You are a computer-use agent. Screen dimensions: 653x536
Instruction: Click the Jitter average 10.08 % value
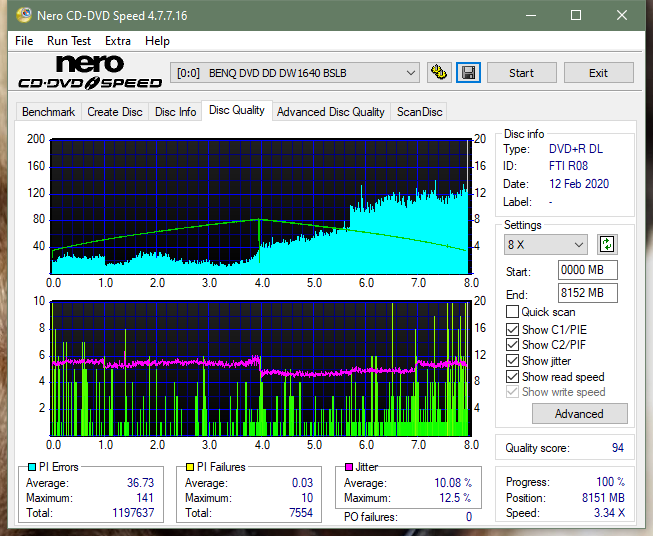coord(453,483)
